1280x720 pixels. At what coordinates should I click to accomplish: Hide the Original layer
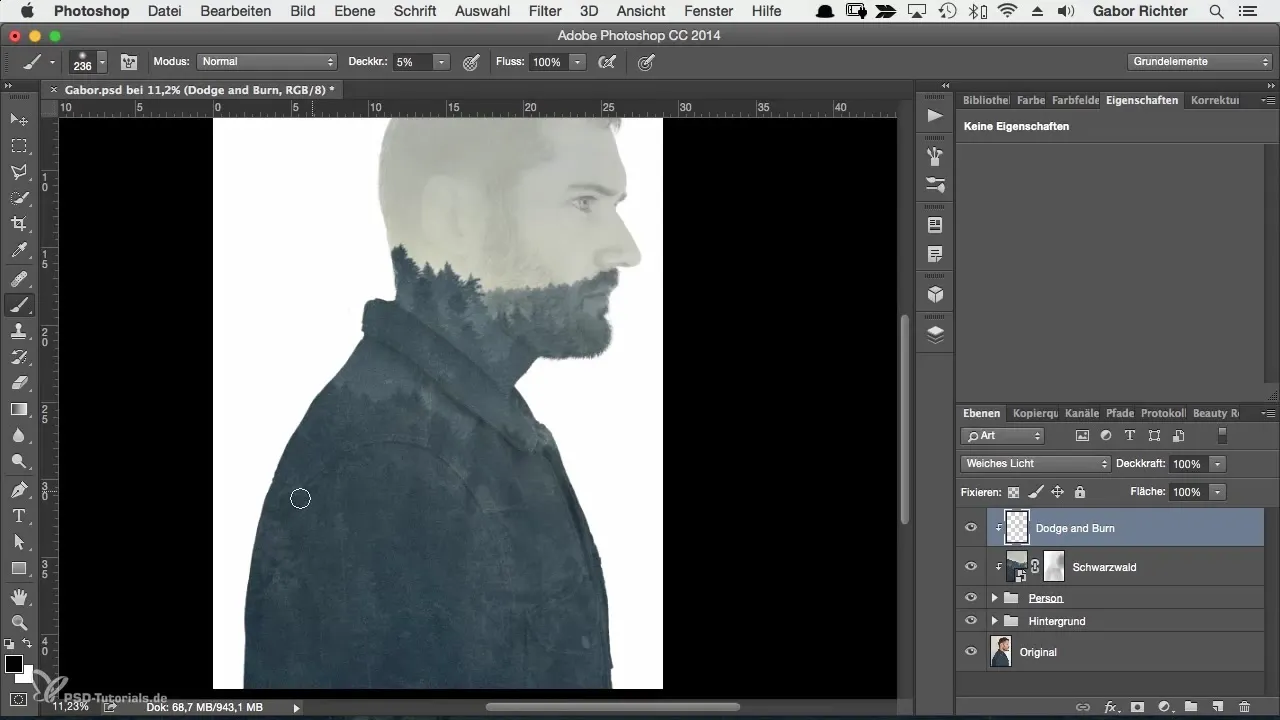tap(970, 652)
